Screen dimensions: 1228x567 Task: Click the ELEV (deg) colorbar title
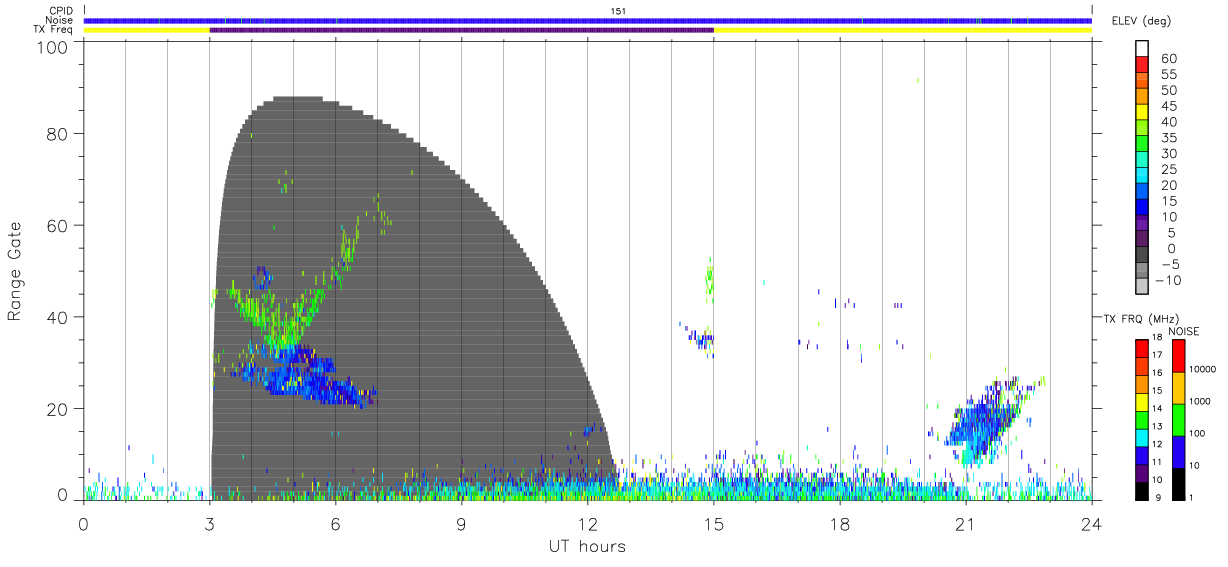click(1141, 20)
